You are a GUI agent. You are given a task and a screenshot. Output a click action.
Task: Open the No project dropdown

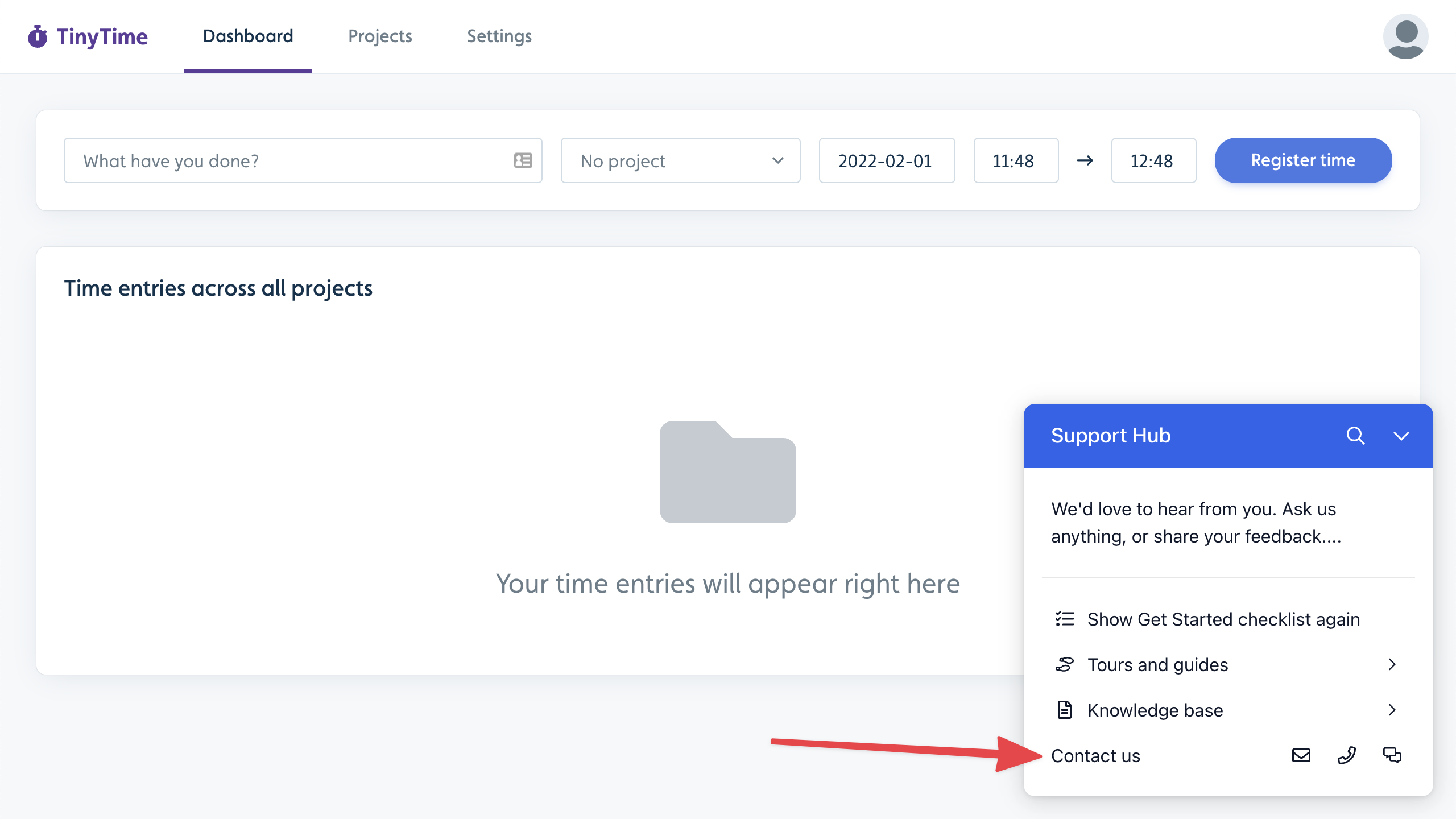coord(680,160)
